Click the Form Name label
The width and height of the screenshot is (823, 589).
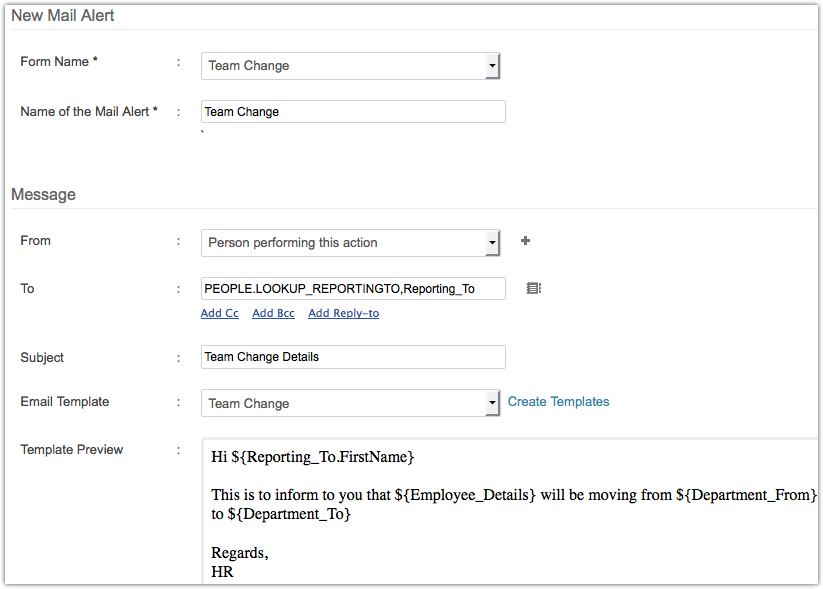(x=59, y=62)
